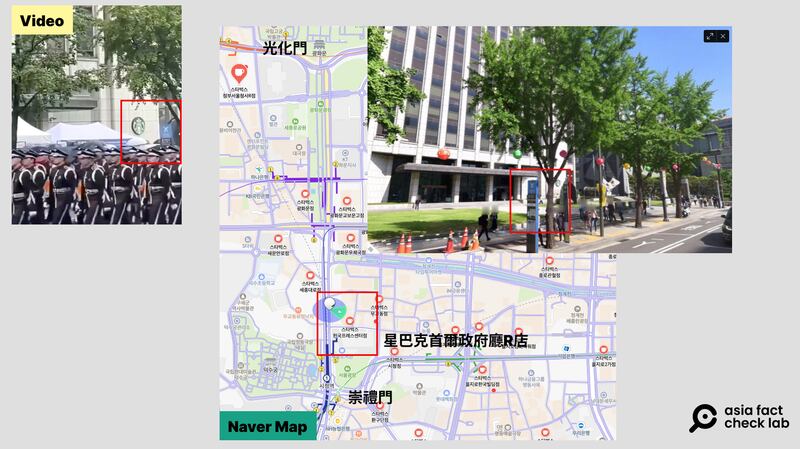Select the 광화문 gate landmark icon
The width and height of the screenshot is (800, 449).
coord(319,44)
